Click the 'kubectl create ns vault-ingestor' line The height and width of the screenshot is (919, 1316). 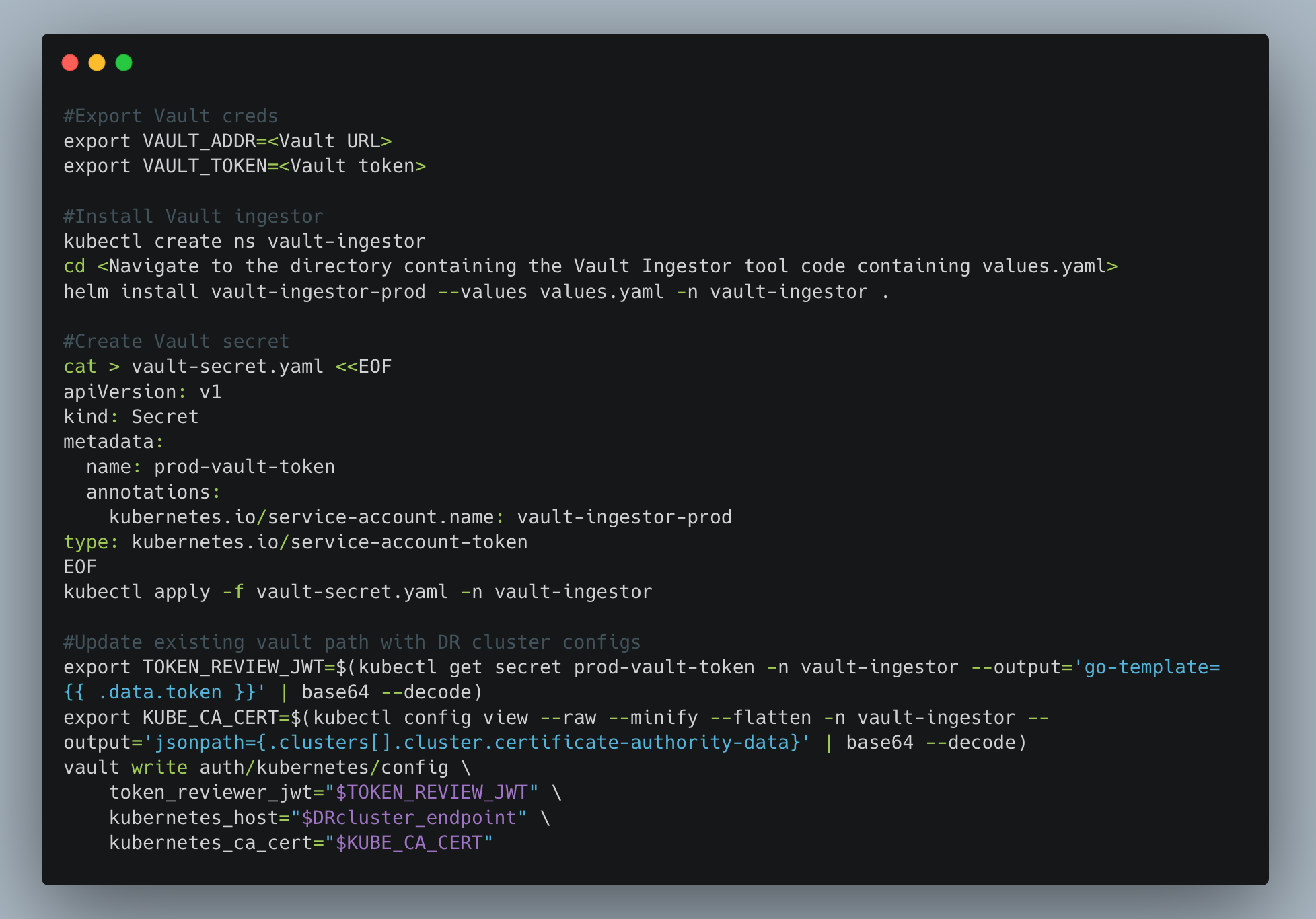click(x=244, y=241)
